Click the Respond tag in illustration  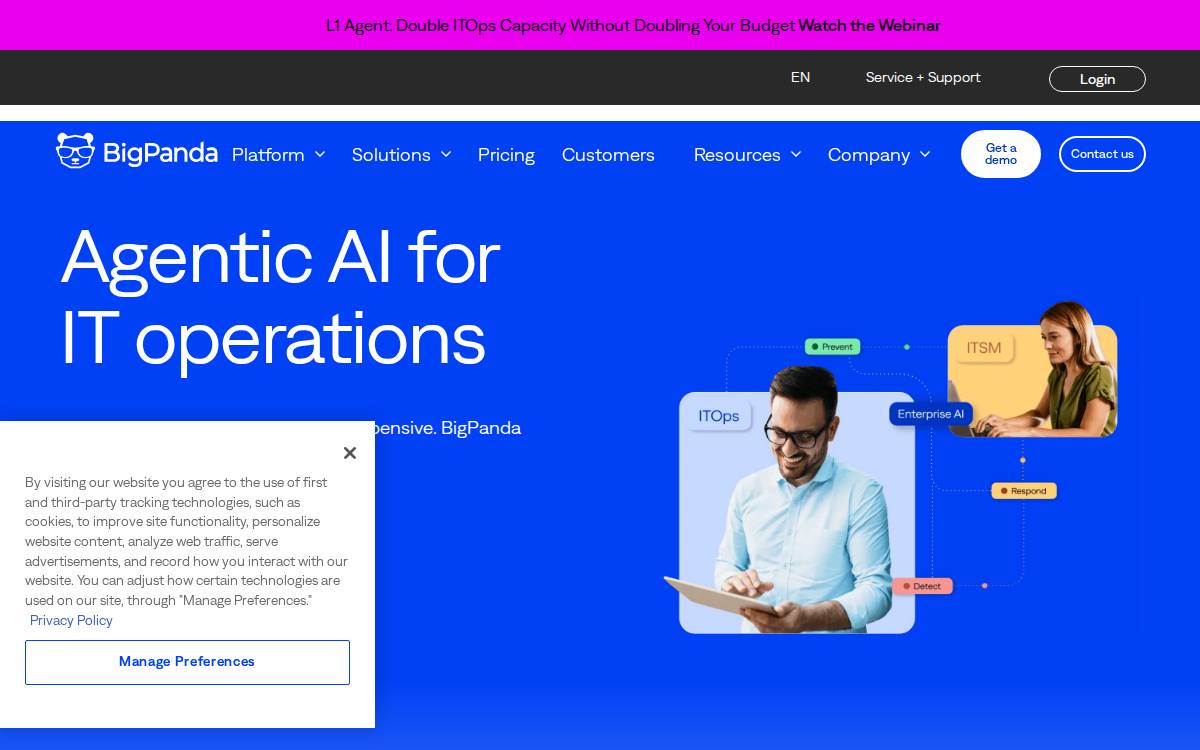1024,491
